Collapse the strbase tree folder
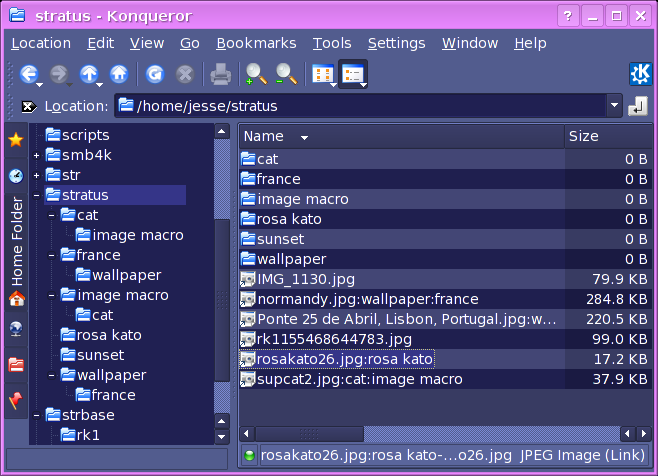Viewport: 658px width, 476px height. (x=37, y=416)
